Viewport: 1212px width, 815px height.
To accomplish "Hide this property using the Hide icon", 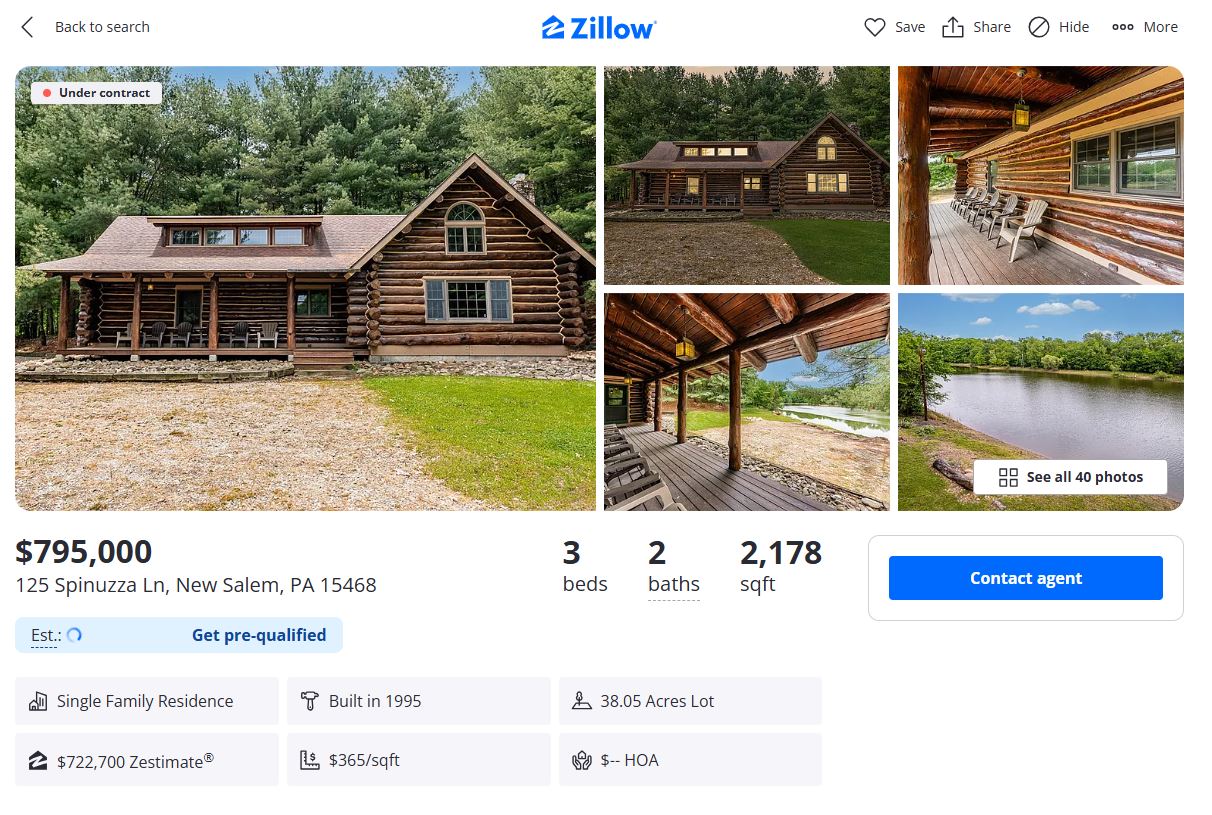I will pos(1038,27).
